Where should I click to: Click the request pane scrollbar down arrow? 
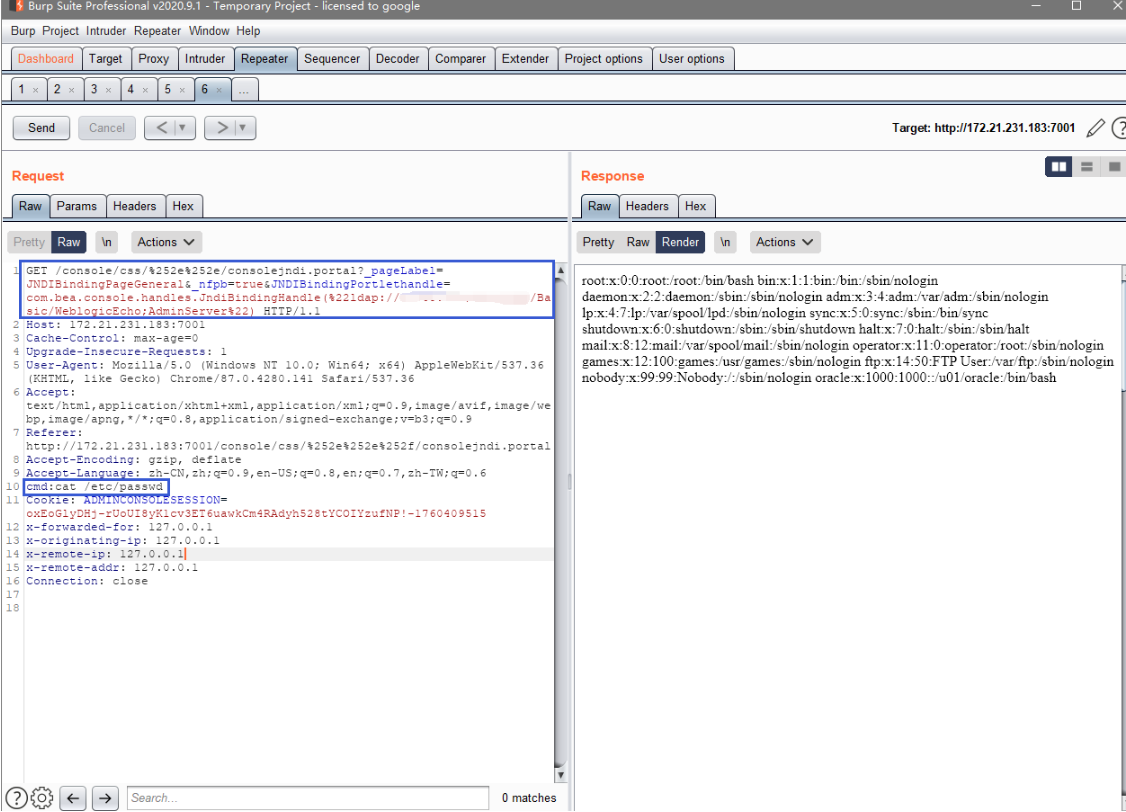(x=560, y=775)
